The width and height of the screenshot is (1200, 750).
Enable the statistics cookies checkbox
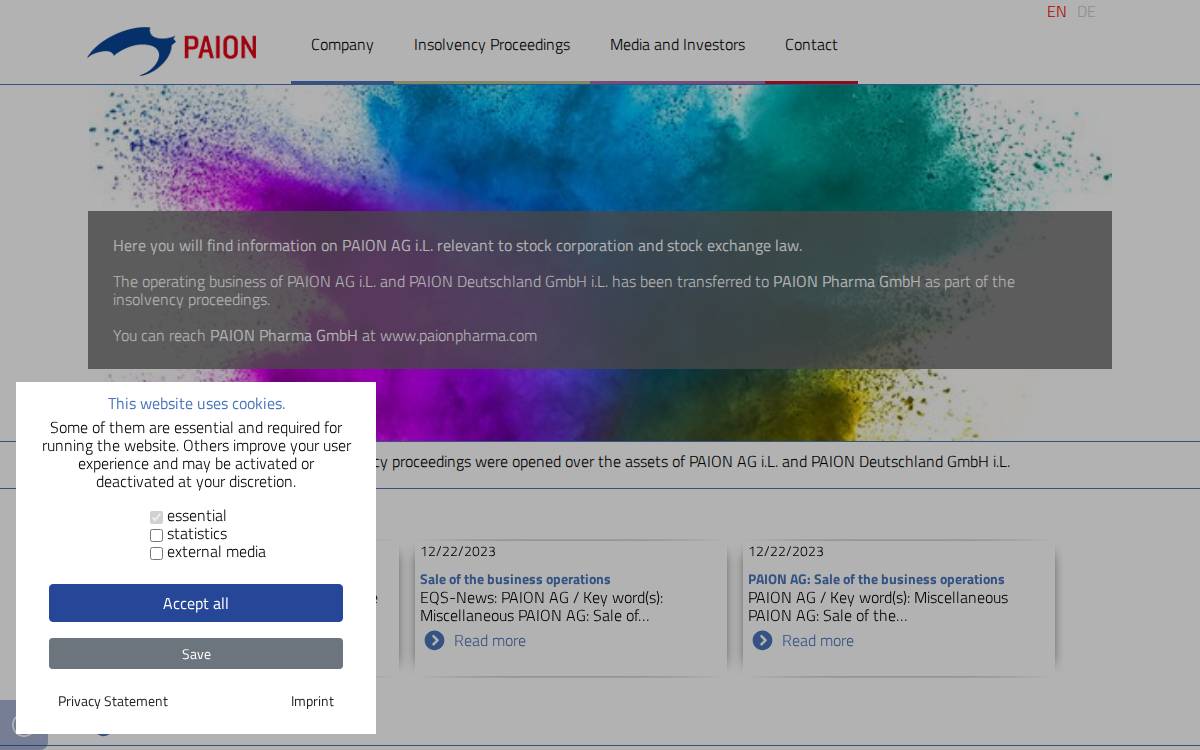[156, 535]
